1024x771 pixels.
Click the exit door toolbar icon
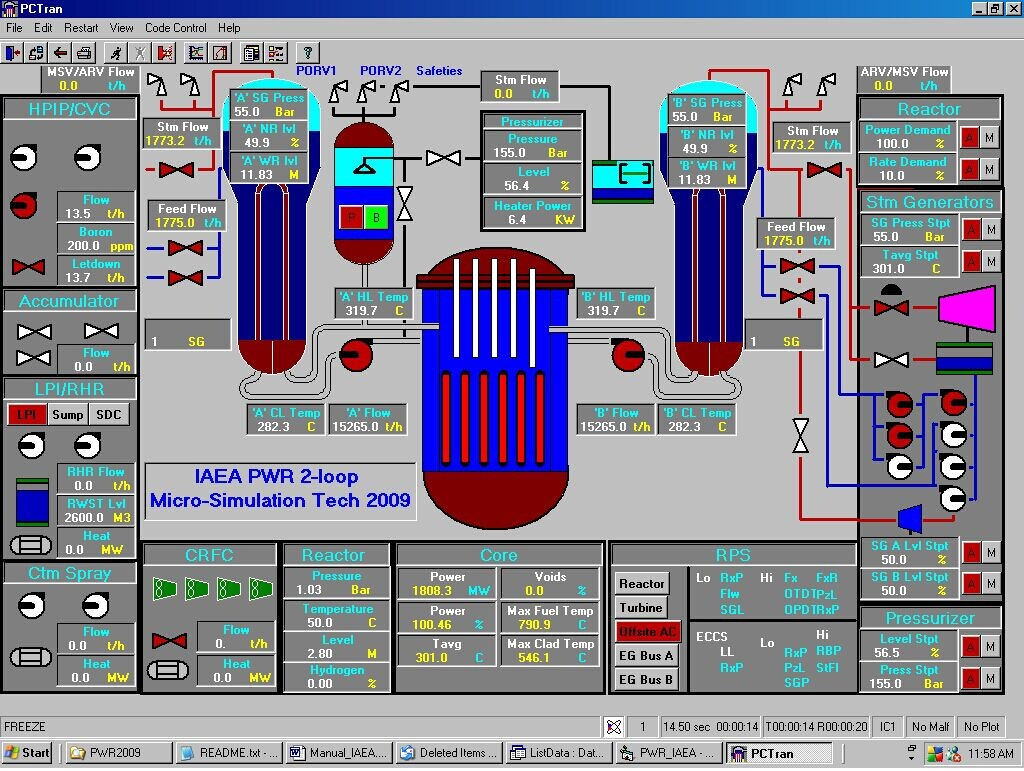13,53
